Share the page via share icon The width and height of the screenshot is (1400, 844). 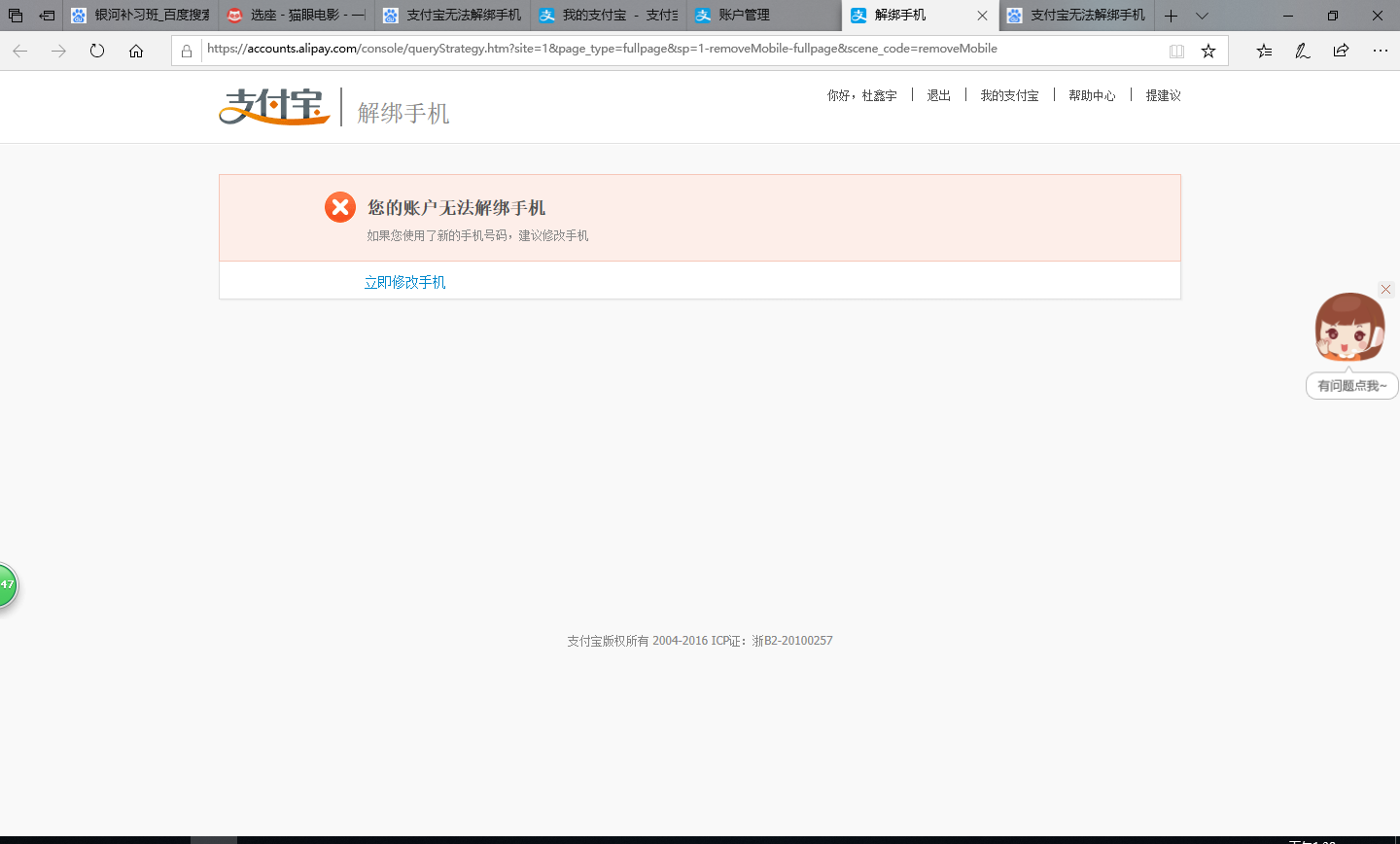[x=1341, y=50]
